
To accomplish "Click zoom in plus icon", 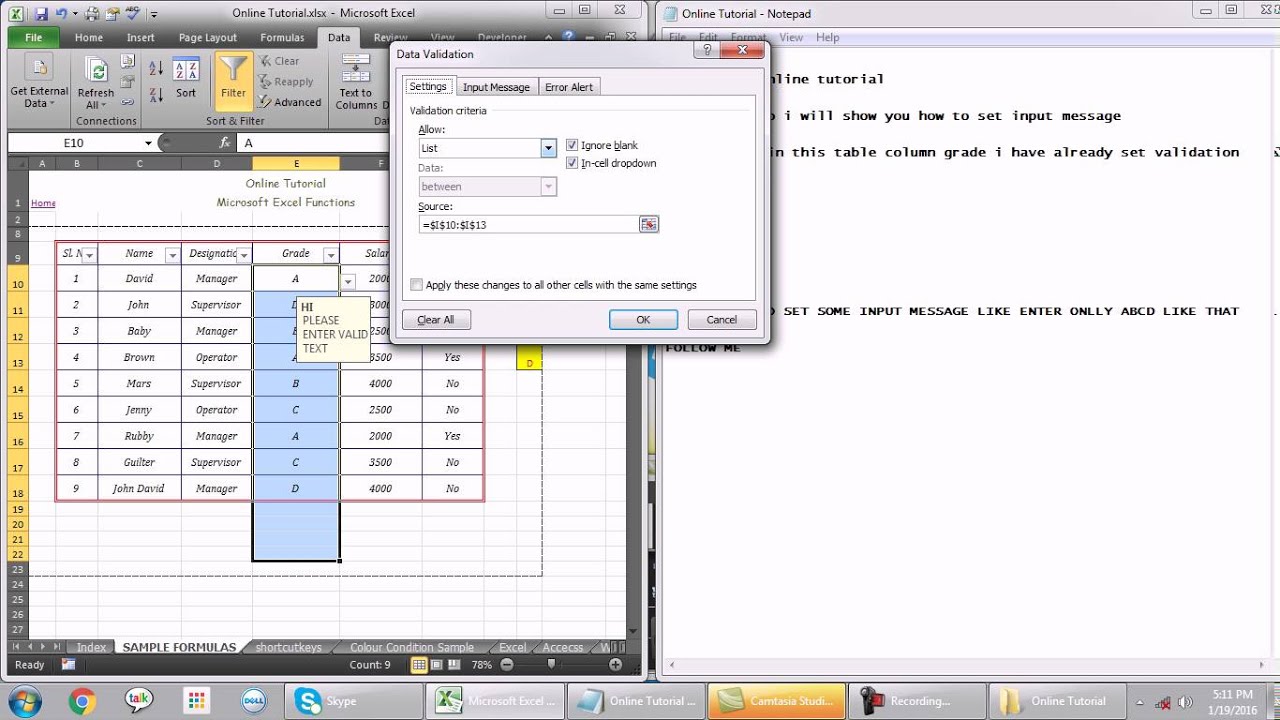I will 614,665.
